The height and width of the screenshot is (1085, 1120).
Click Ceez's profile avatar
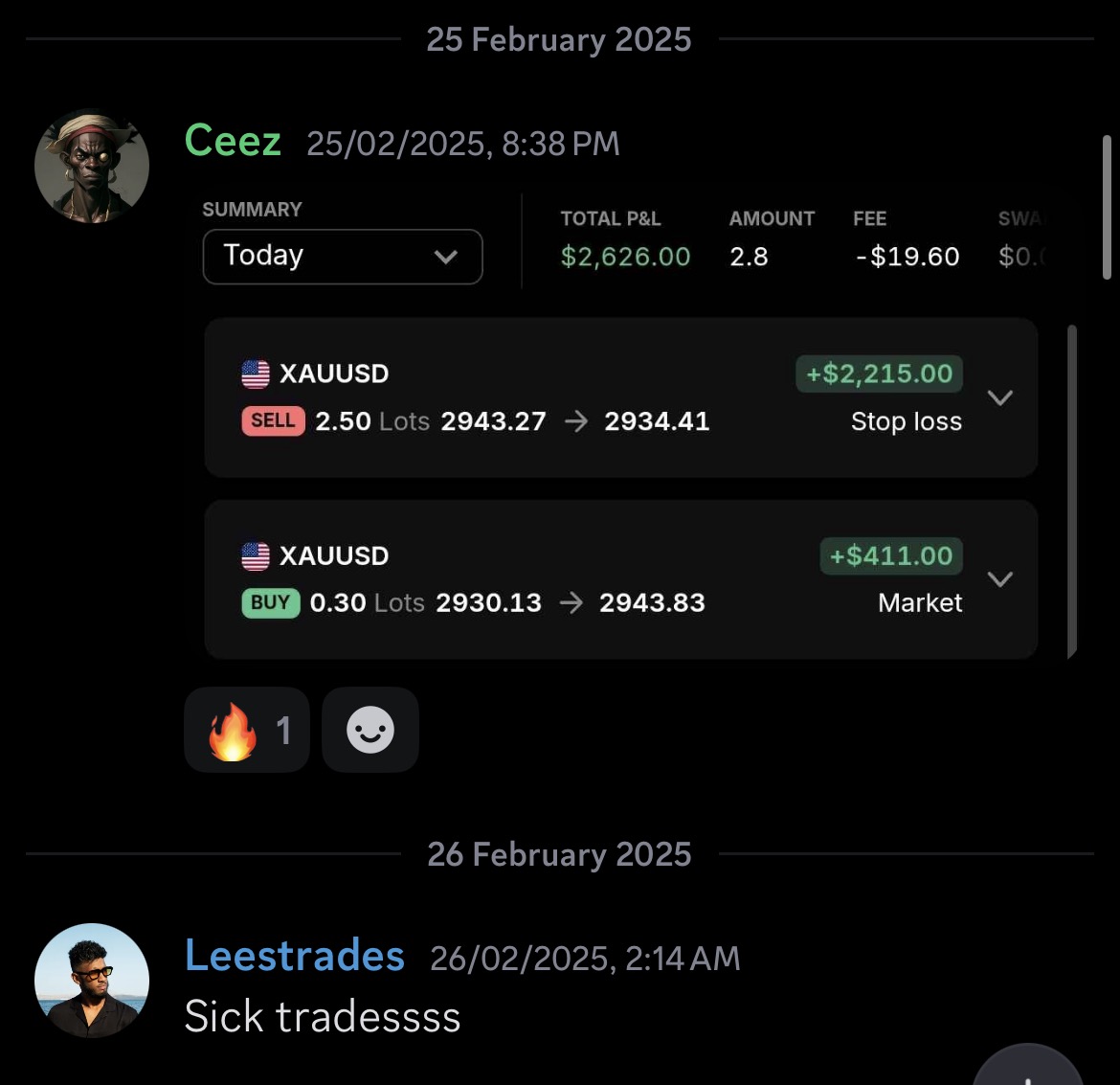[x=92, y=167]
